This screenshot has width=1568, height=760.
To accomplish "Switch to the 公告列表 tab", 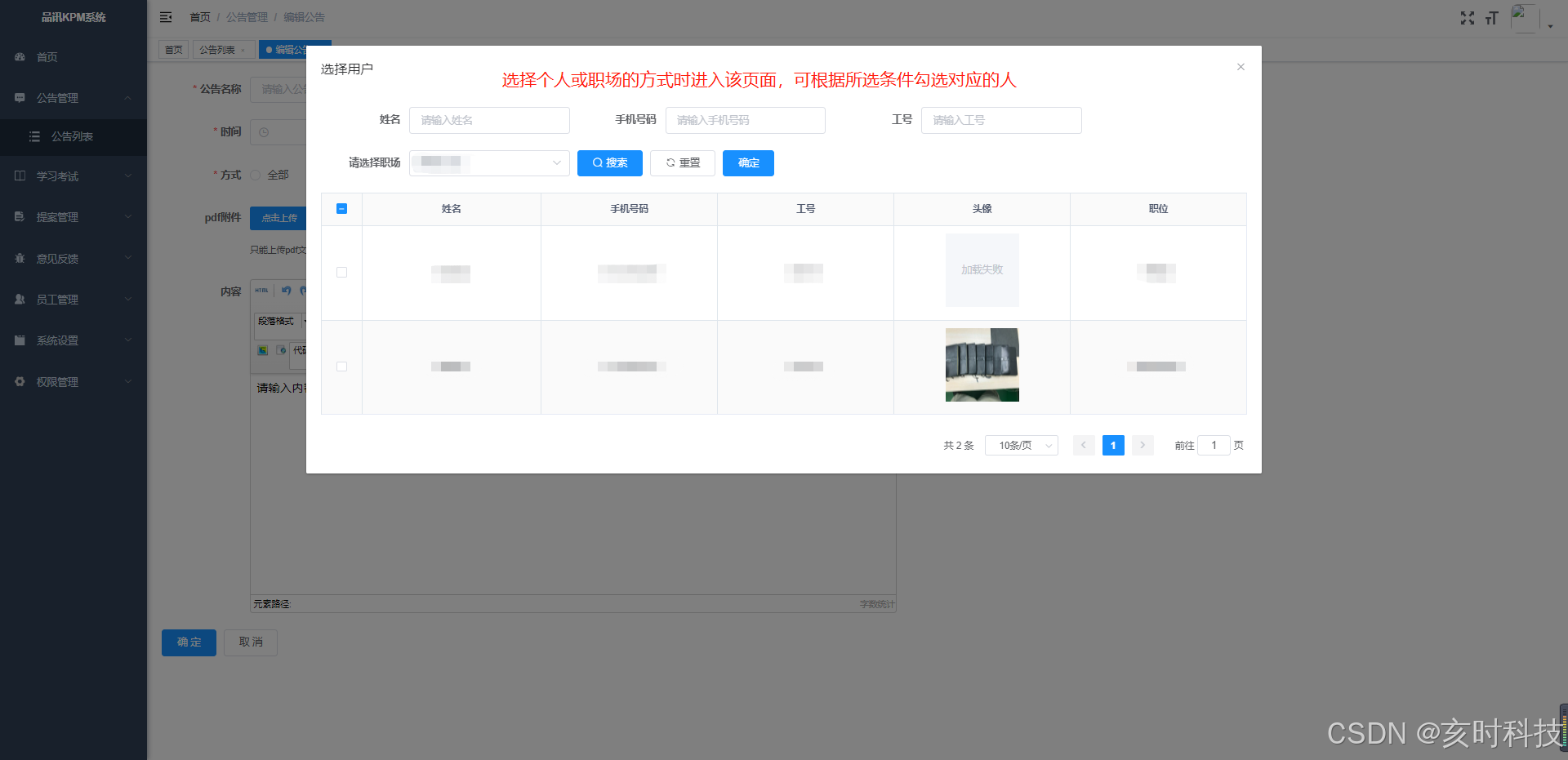I will point(218,49).
